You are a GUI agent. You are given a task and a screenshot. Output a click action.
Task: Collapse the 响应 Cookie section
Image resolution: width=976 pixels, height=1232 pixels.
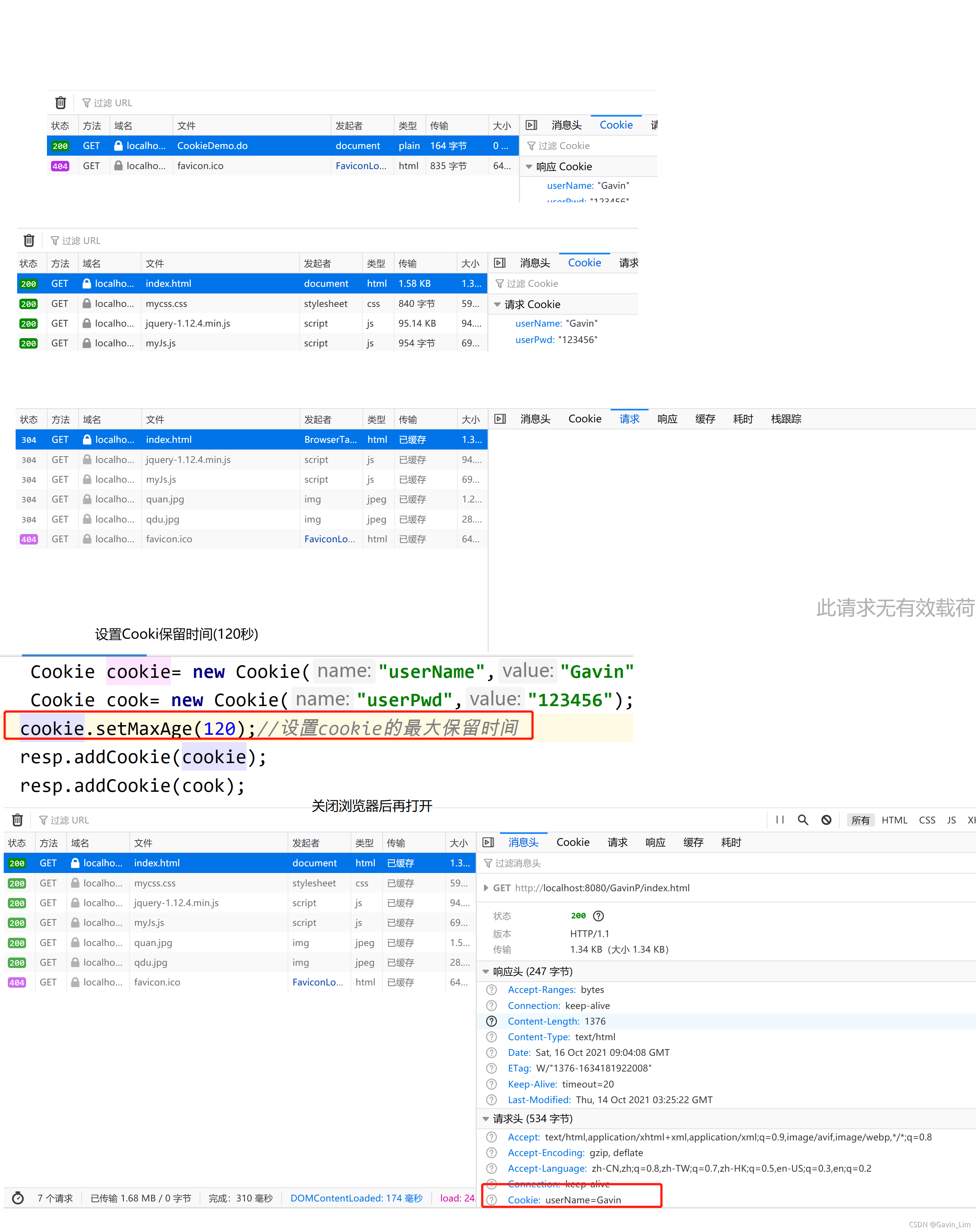pyautogui.click(x=529, y=167)
